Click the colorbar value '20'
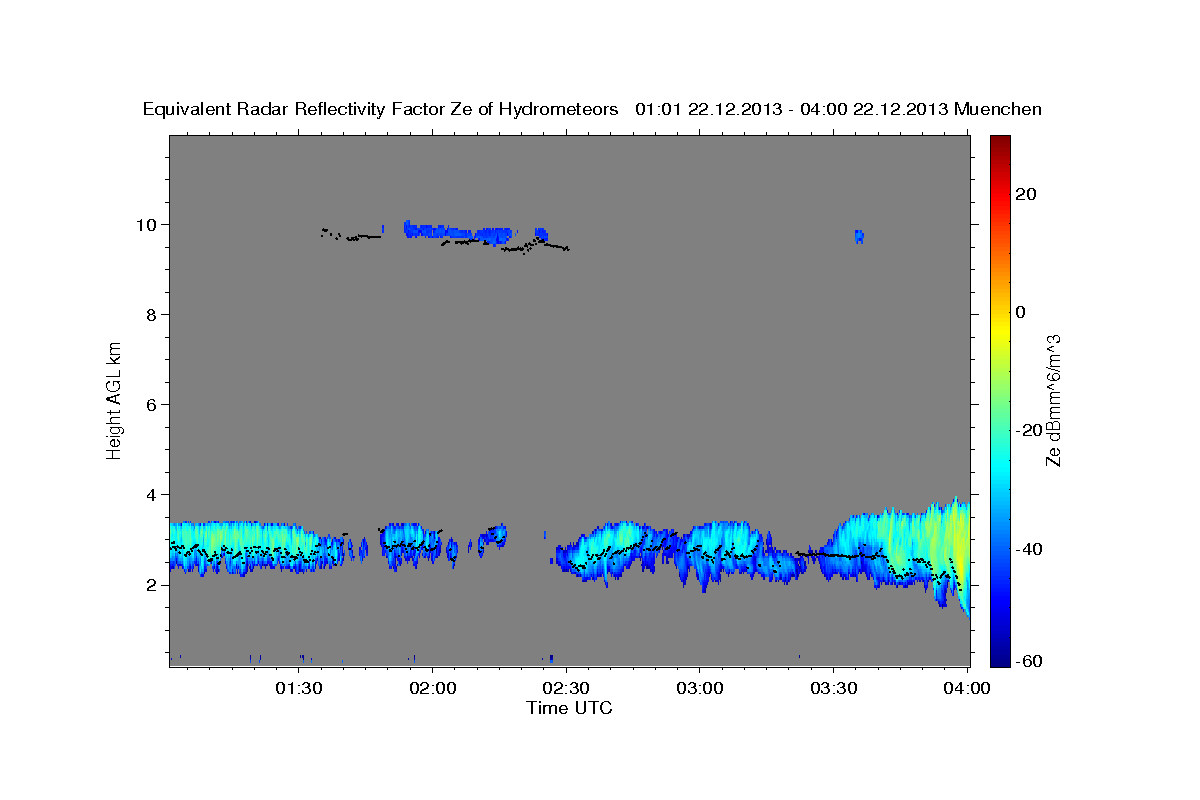This screenshot has width=1200, height=800. (1026, 194)
